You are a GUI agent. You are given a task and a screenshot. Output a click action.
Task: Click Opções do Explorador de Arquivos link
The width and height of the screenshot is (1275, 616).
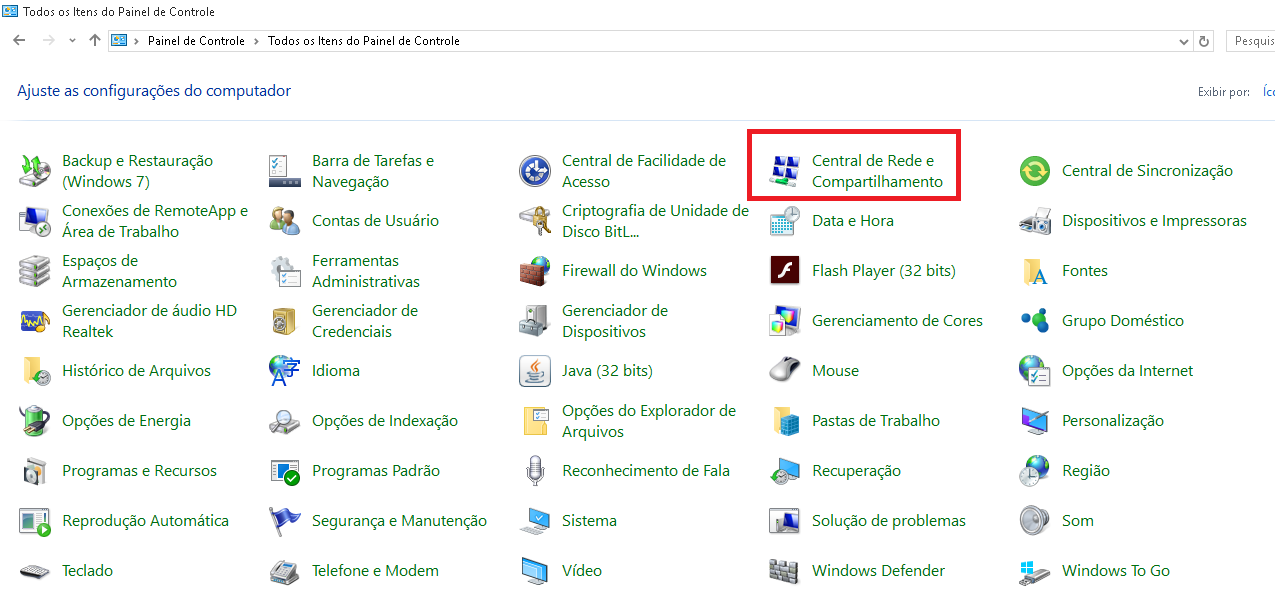[649, 421]
